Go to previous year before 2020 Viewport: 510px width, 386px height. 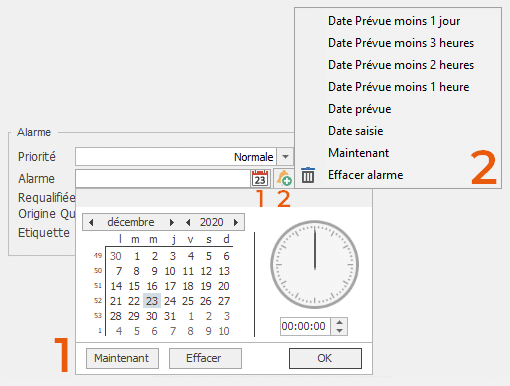pos(188,222)
